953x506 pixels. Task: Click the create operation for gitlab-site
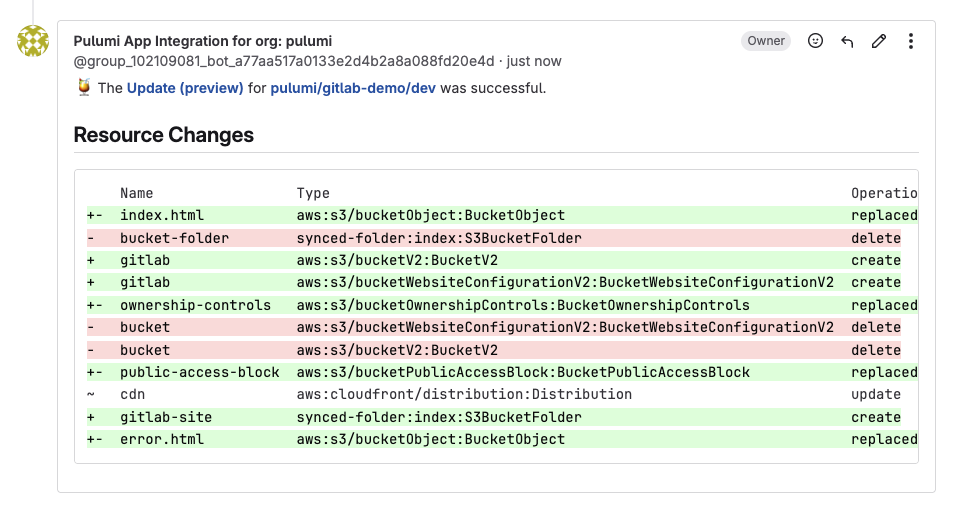click(x=876, y=417)
